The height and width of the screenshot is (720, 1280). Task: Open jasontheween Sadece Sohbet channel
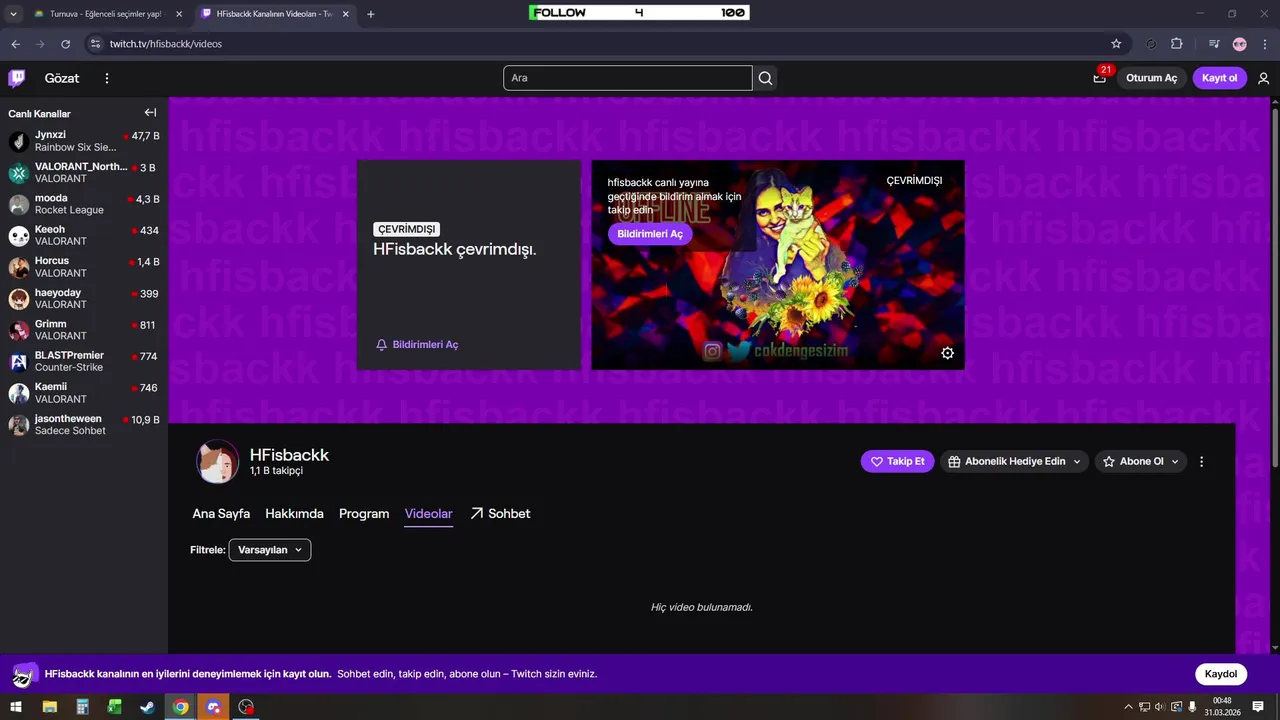click(x=84, y=425)
